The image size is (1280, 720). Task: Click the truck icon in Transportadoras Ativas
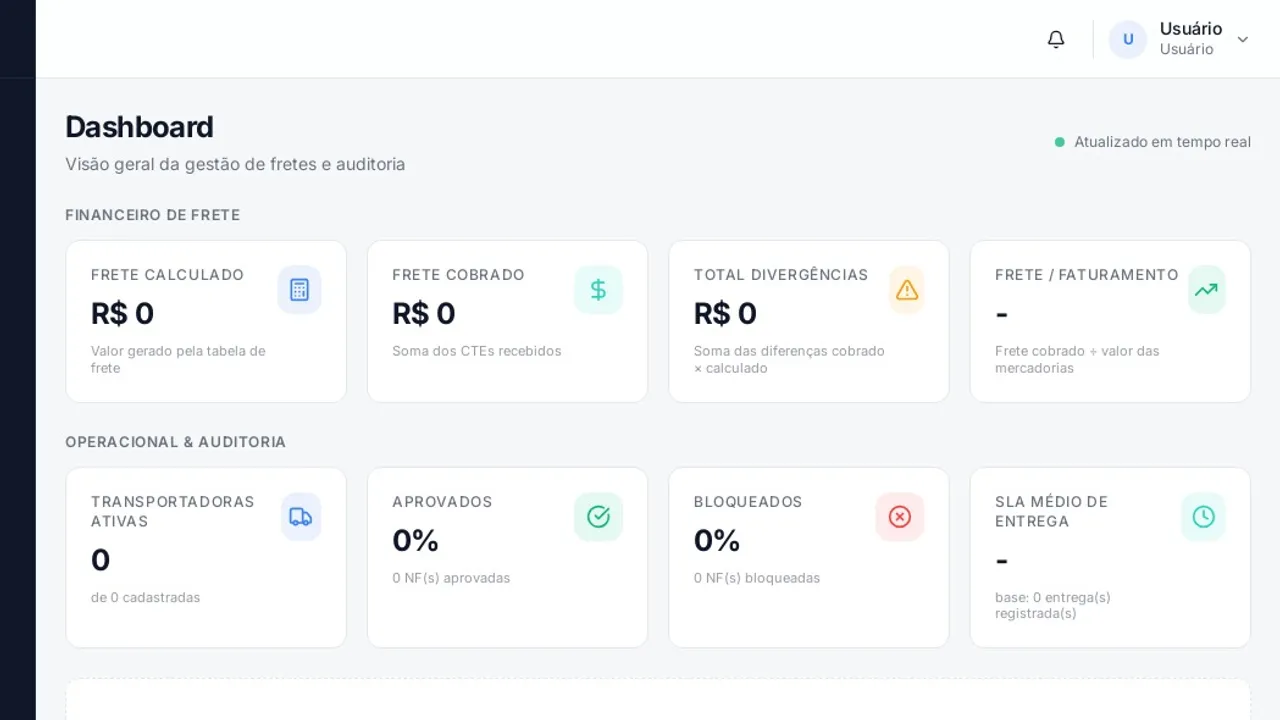click(301, 517)
